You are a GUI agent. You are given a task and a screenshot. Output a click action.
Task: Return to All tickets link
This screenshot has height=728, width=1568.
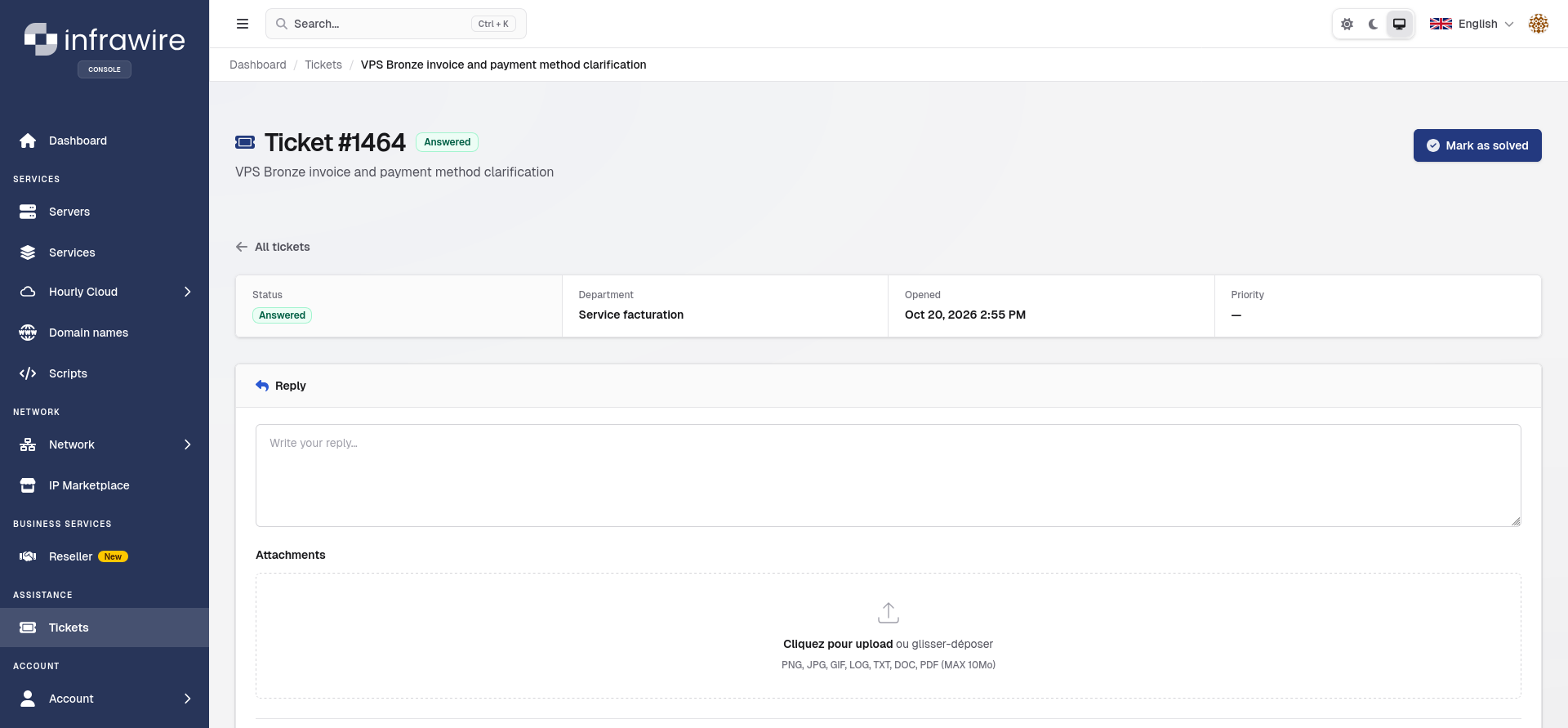click(283, 247)
